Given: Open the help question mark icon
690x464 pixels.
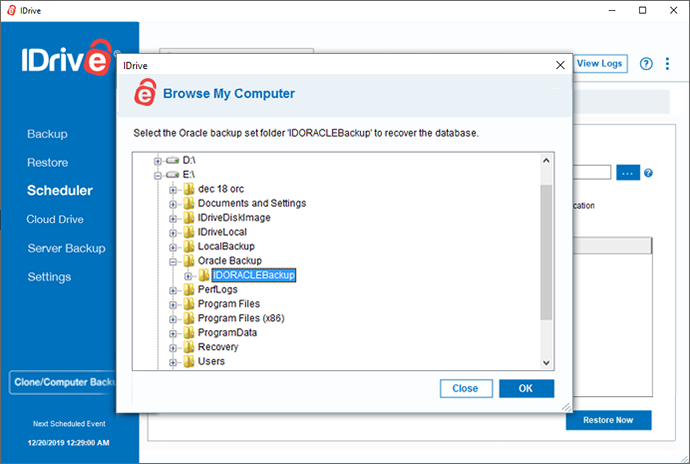Looking at the screenshot, I should [x=646, y=64].
